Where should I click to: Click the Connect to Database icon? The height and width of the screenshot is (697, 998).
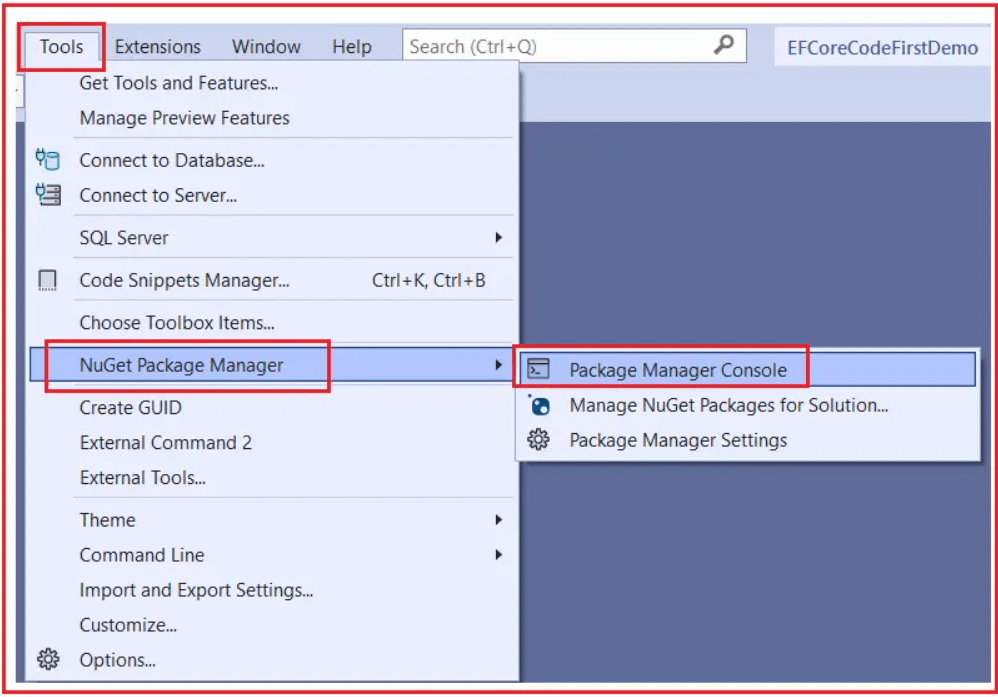tap(48, 159)
